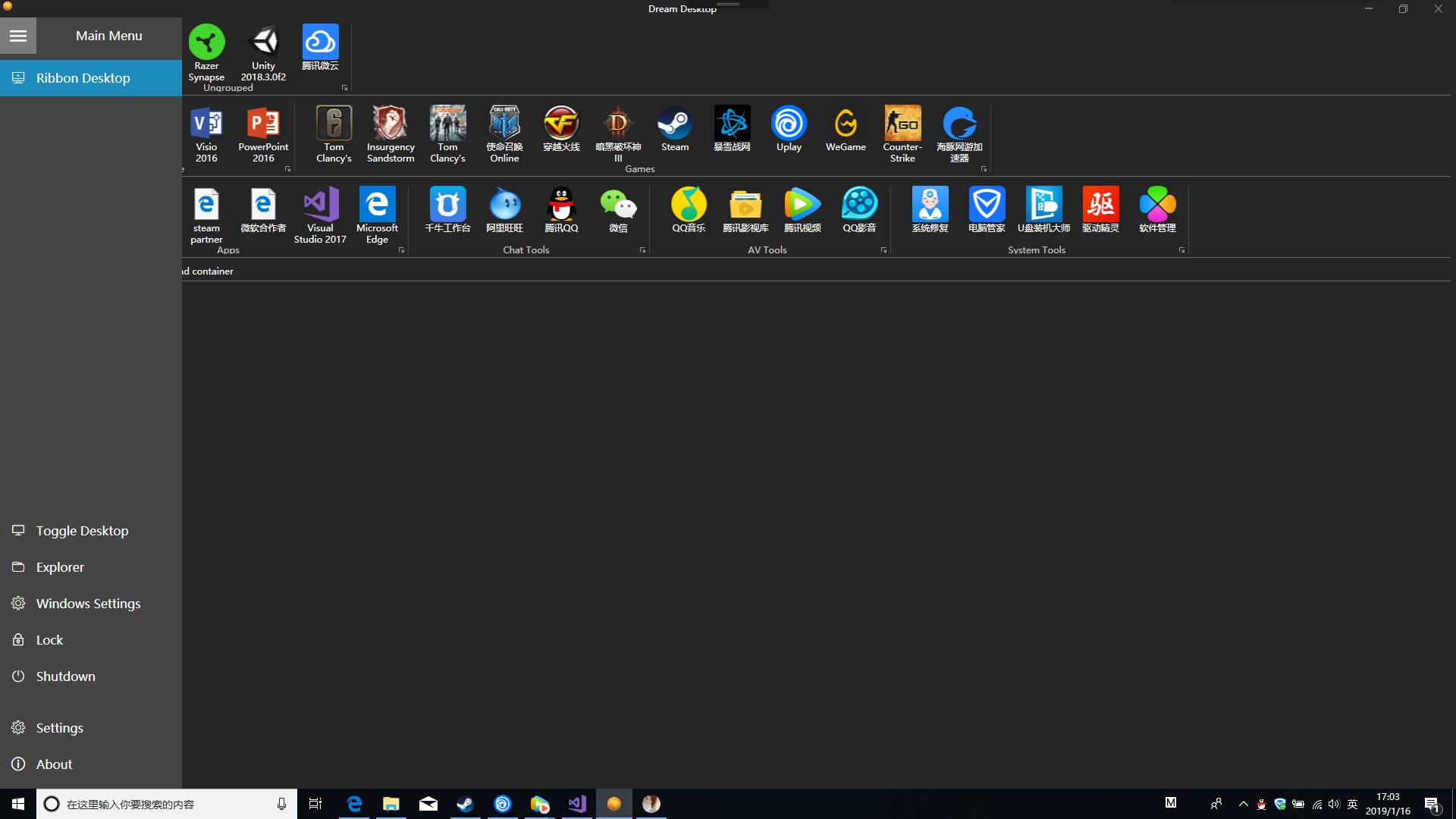Launch Steam from the Games group
This screenshot has width=1456, height=819.
(675, 128)
